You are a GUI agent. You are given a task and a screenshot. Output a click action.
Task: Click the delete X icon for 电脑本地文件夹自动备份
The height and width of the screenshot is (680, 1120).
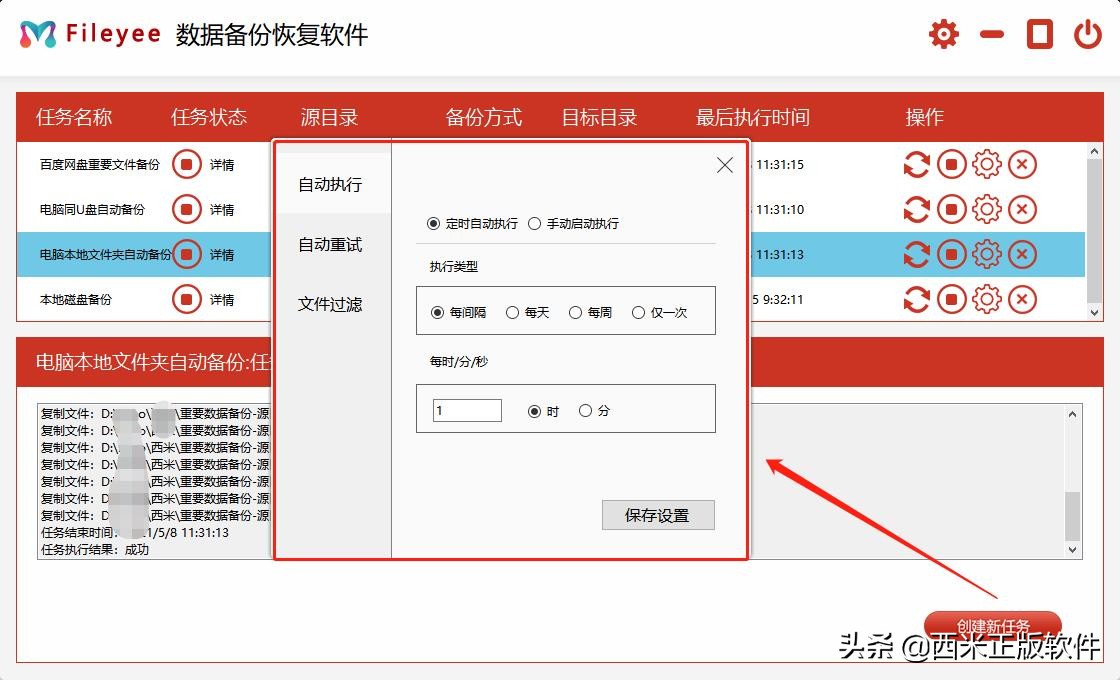tap(1022, 253)
